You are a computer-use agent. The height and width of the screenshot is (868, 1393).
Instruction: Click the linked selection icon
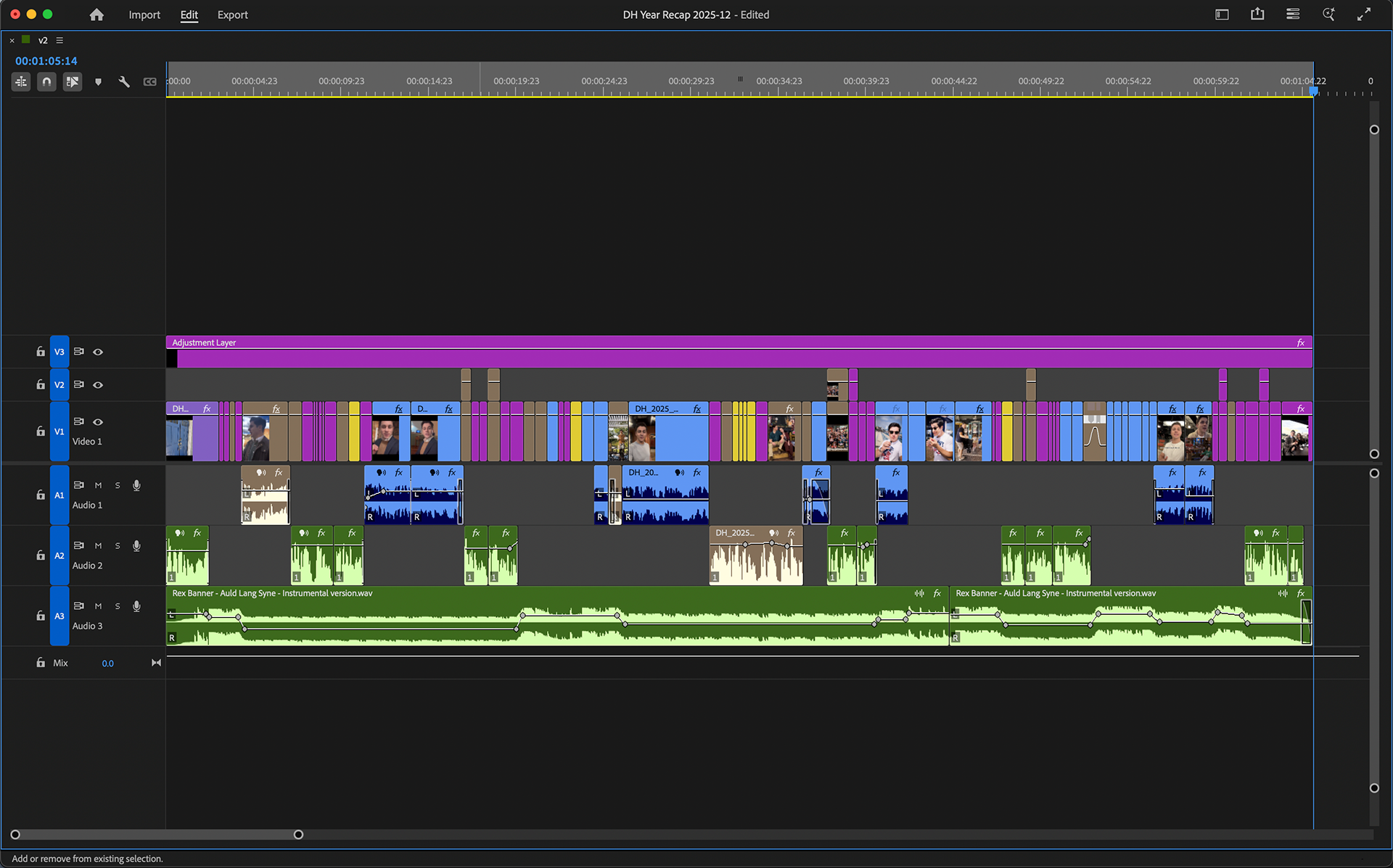(73, 81)
